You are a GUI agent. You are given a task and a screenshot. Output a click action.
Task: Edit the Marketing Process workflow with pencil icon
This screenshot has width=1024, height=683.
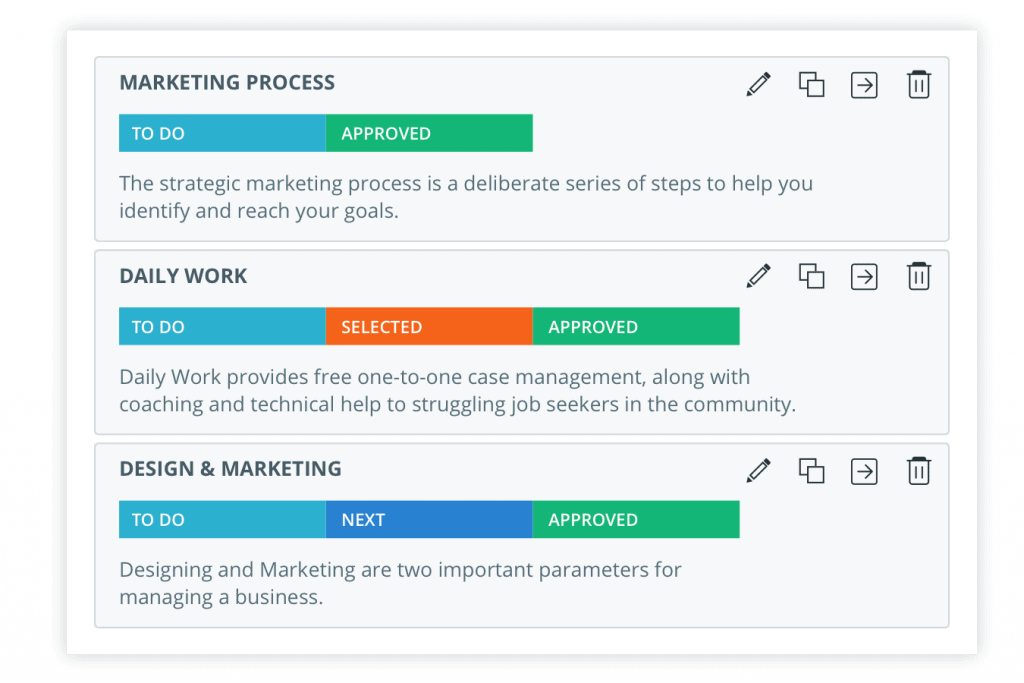tap(758, 84)
